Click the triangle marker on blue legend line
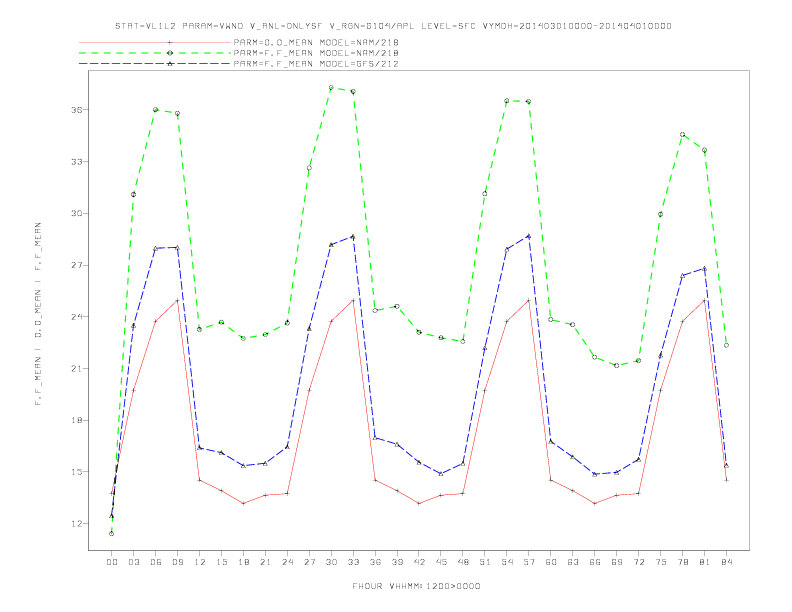The height and width of the screenshot is (612, 792). tap(170, 64)
